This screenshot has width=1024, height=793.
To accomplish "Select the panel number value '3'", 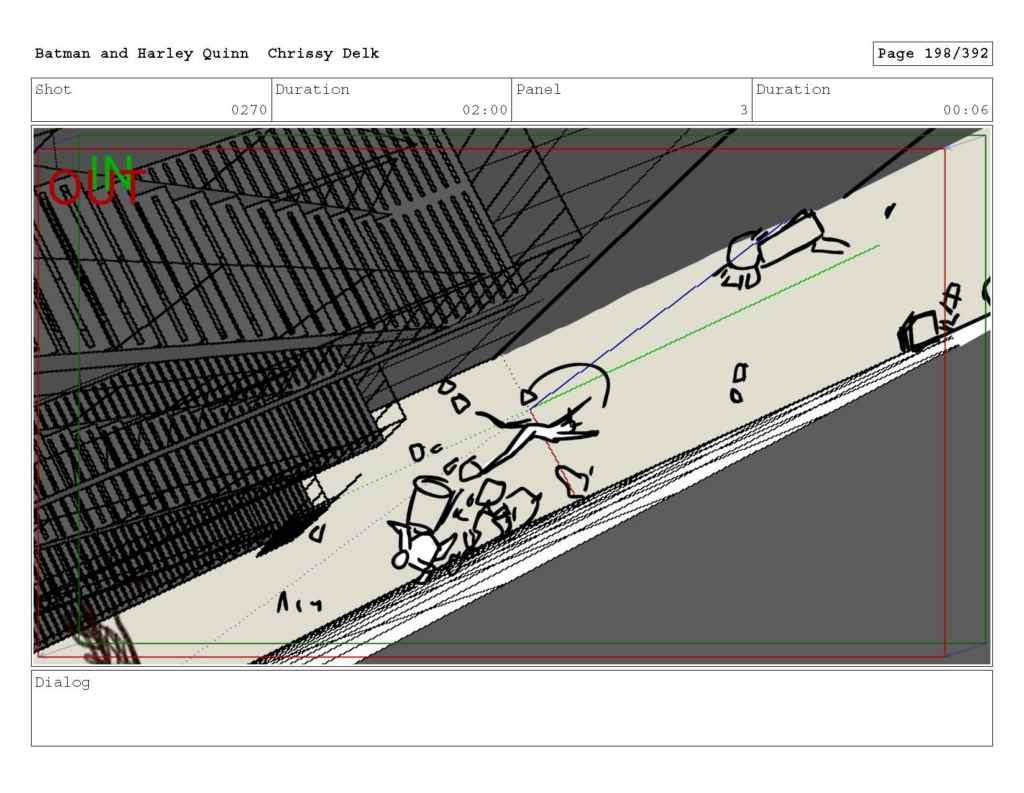I will pos(744,110).
